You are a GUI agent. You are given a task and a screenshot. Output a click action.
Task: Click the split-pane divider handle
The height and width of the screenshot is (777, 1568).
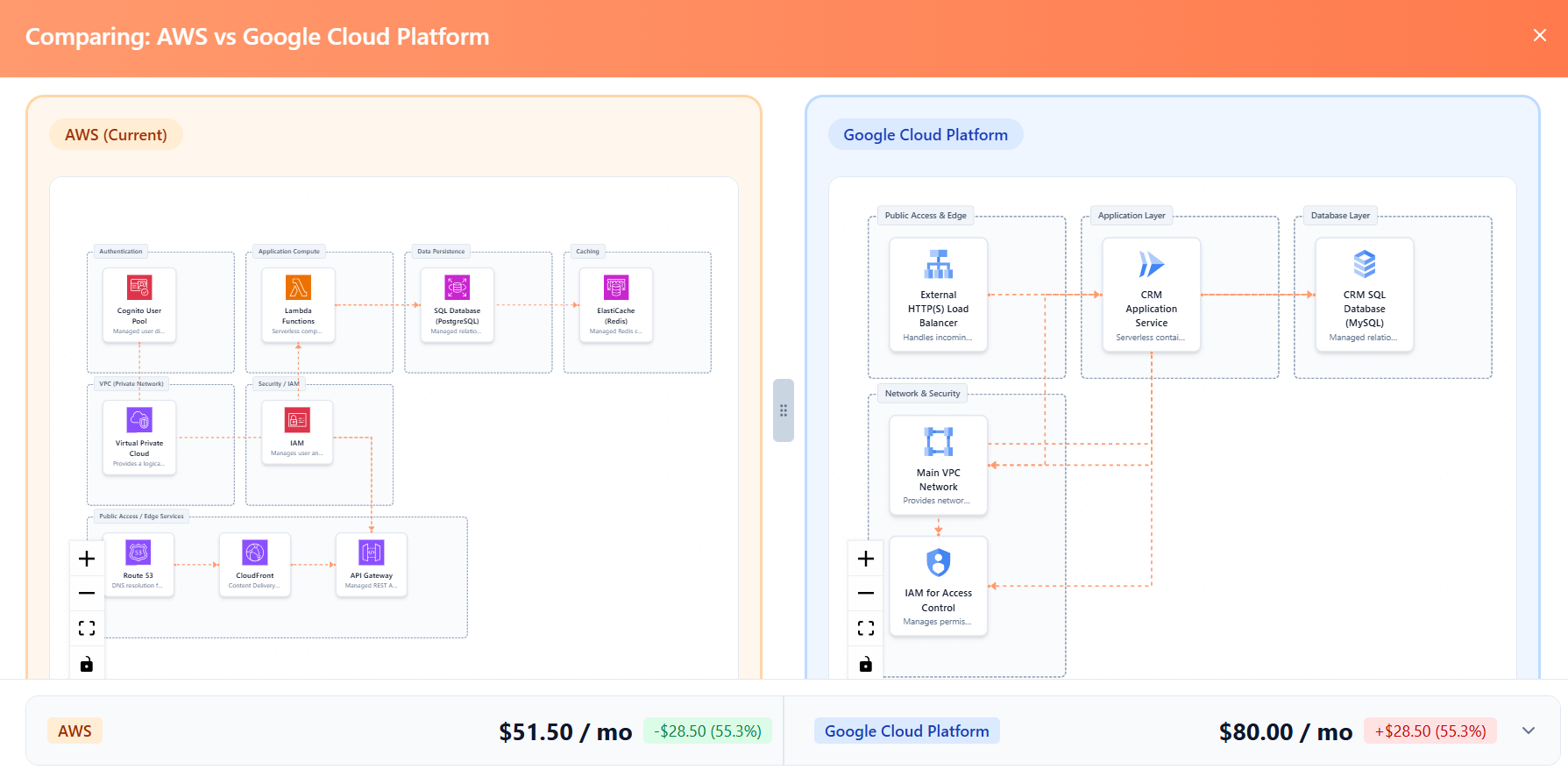(784, 410)
